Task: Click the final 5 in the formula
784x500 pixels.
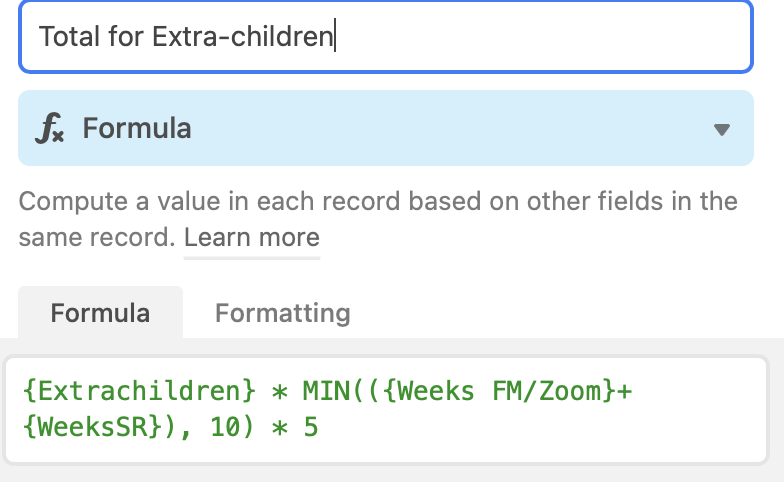Action: 311,427
